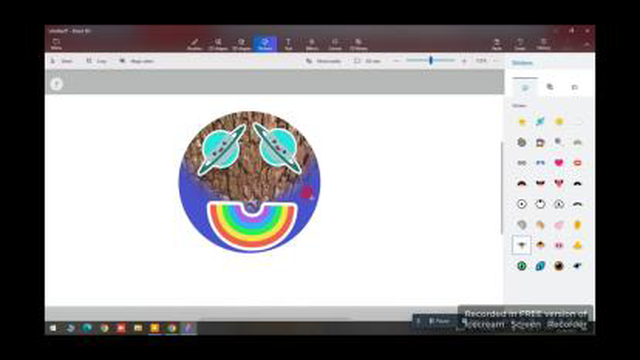Image resolution: width=640 pixels, height=360 pixels.
Task: Click the currently selected outlined sticker
Action: [x=522, y=245]
